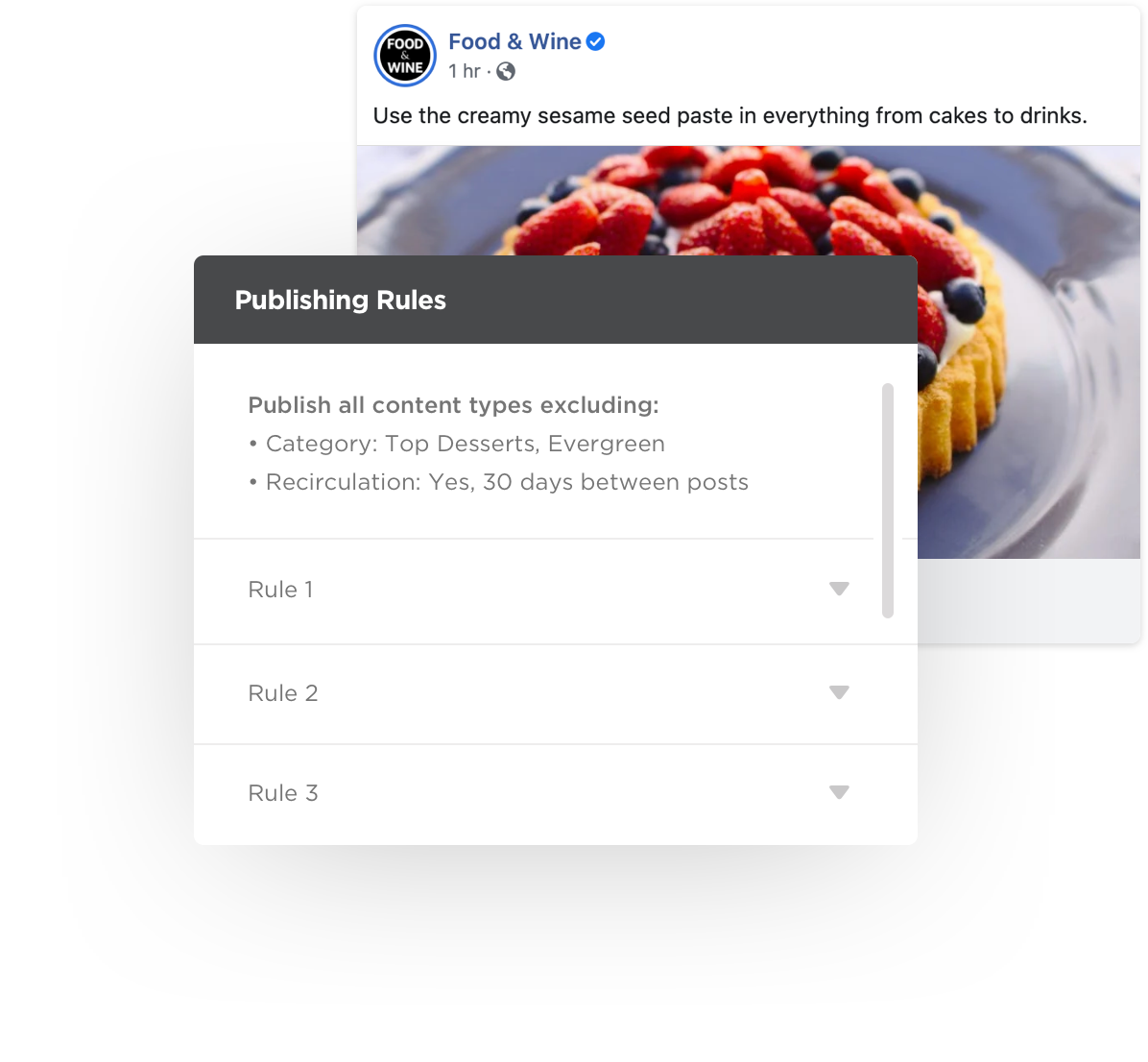This screenshot has height=1062, width=1148.
Task: Click the Recirculation 30 days rule line
Action: pos(498,483)
